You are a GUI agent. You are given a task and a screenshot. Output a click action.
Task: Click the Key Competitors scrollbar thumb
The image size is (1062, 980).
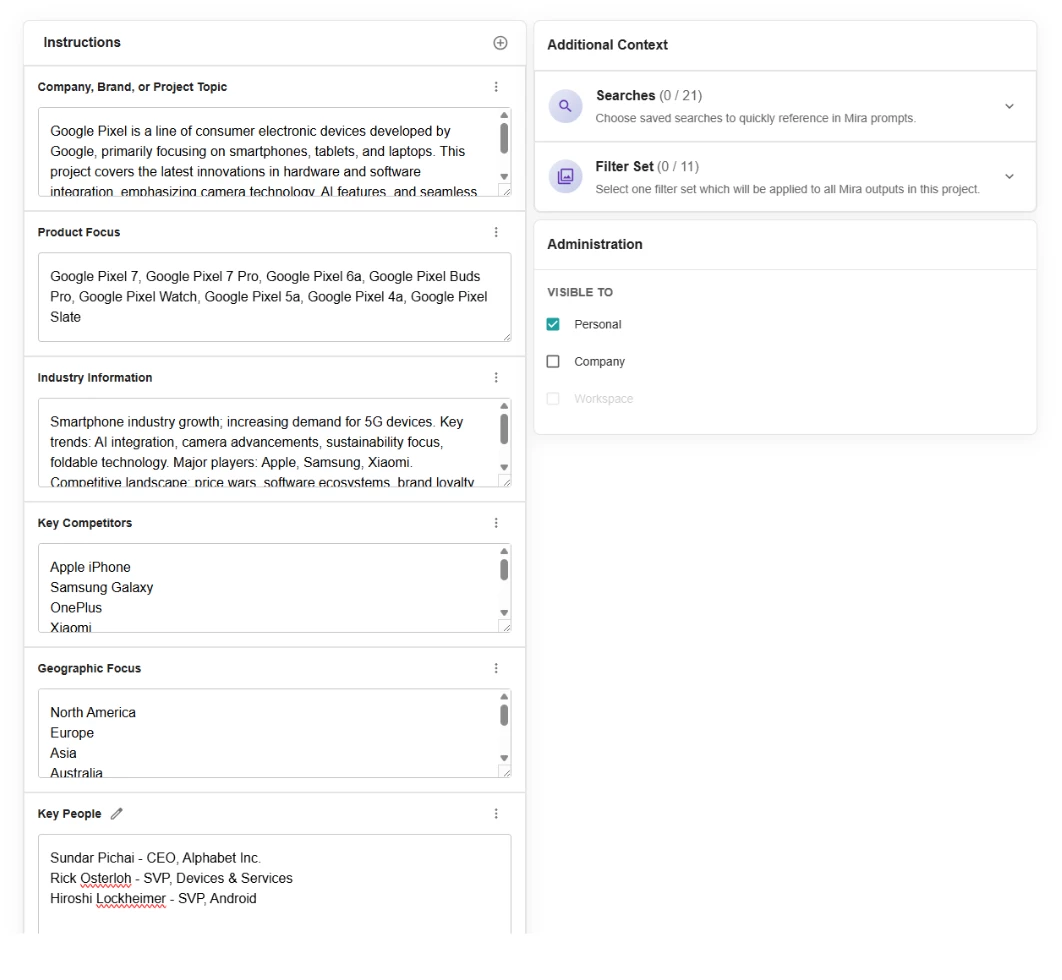pos(504,570)
